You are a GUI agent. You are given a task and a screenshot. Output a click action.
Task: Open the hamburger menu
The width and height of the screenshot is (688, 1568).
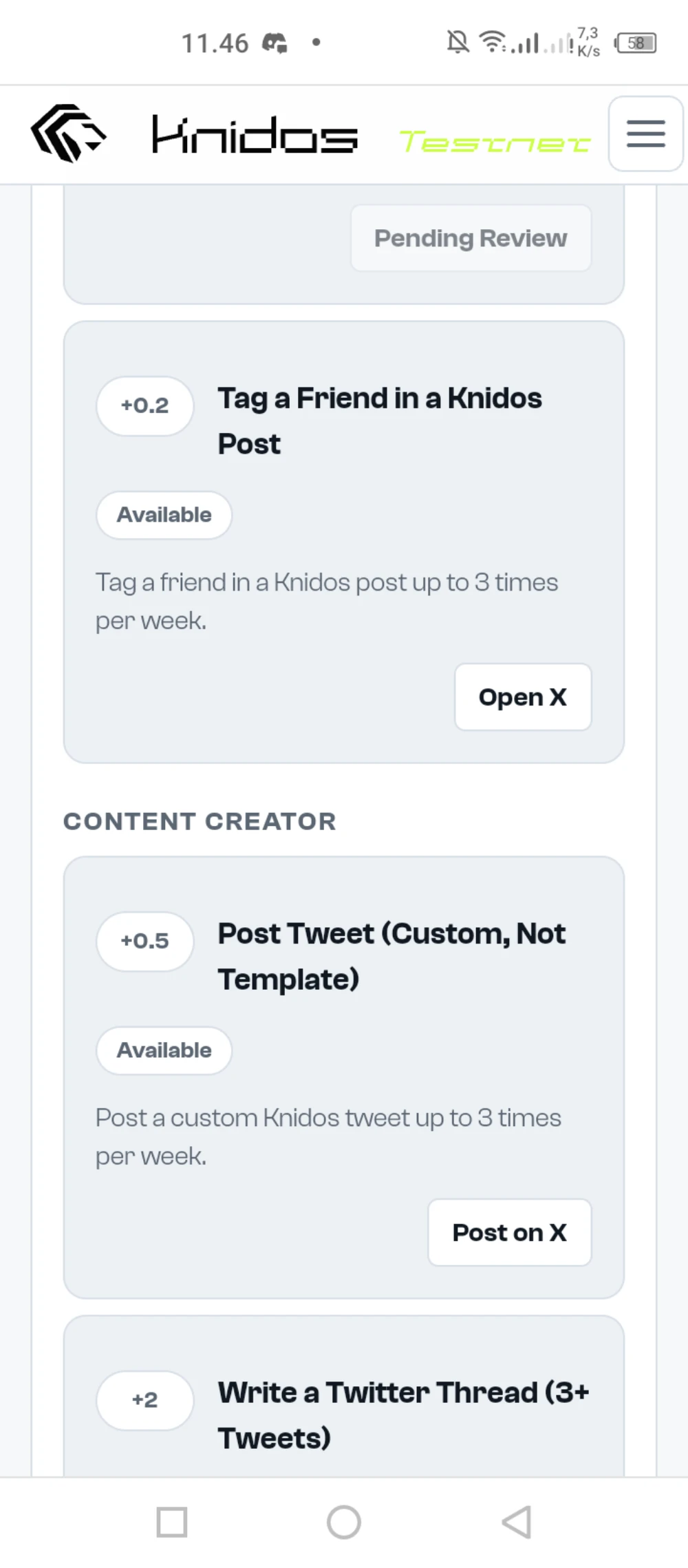point(645,134)
